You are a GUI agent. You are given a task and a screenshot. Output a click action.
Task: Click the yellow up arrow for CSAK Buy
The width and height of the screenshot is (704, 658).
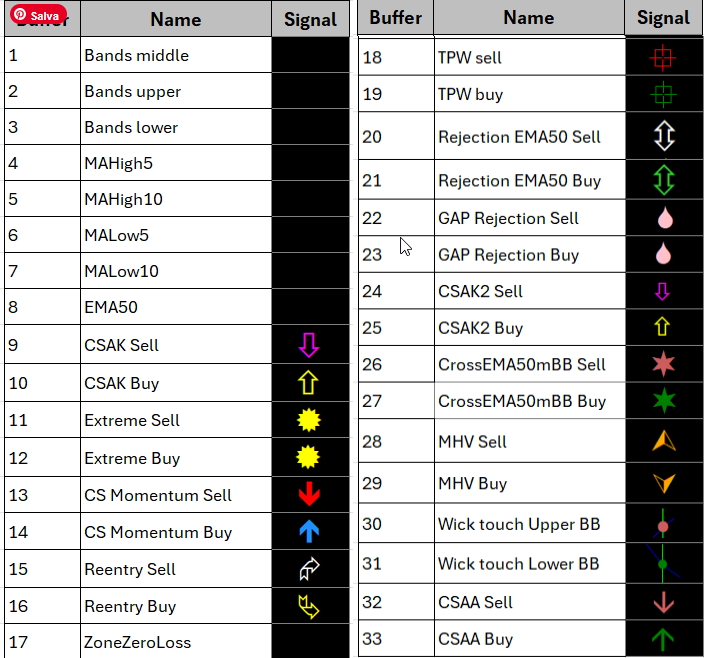[308, 382]
